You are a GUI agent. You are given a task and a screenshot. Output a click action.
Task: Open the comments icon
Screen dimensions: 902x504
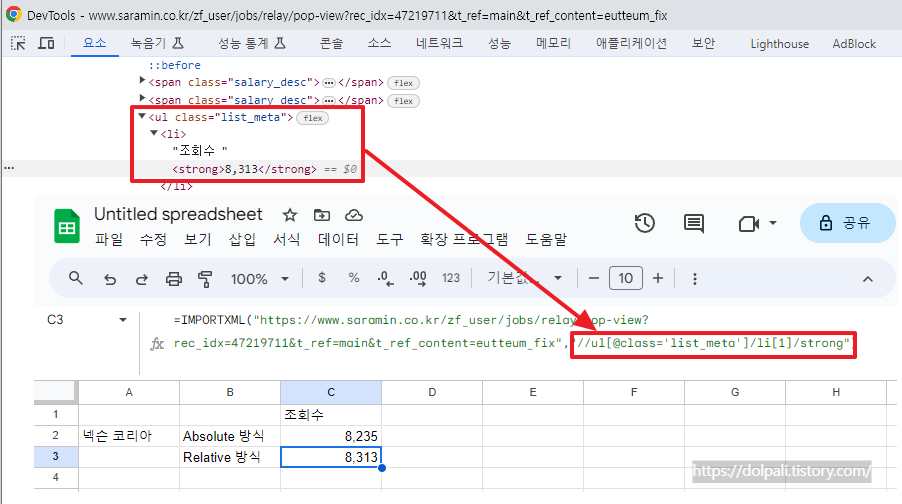[x=694, y=223]
